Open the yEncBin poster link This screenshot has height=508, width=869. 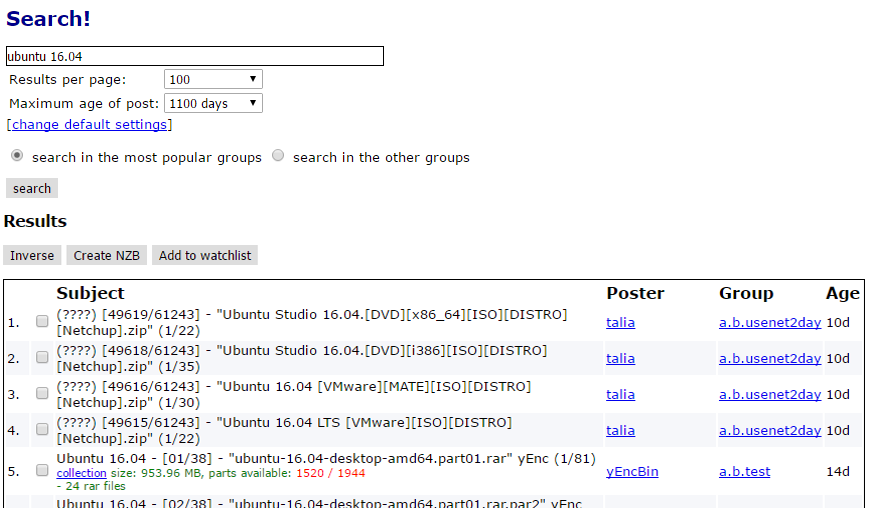point(632,471)
